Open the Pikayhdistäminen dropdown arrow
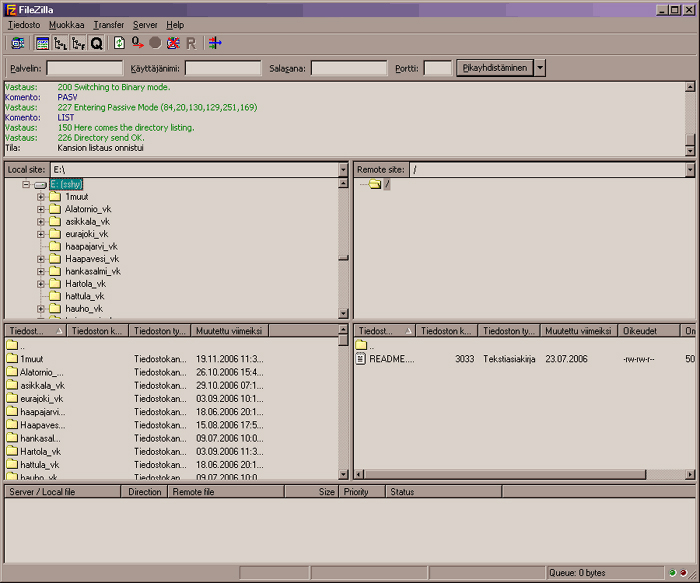 click(540, 68)
